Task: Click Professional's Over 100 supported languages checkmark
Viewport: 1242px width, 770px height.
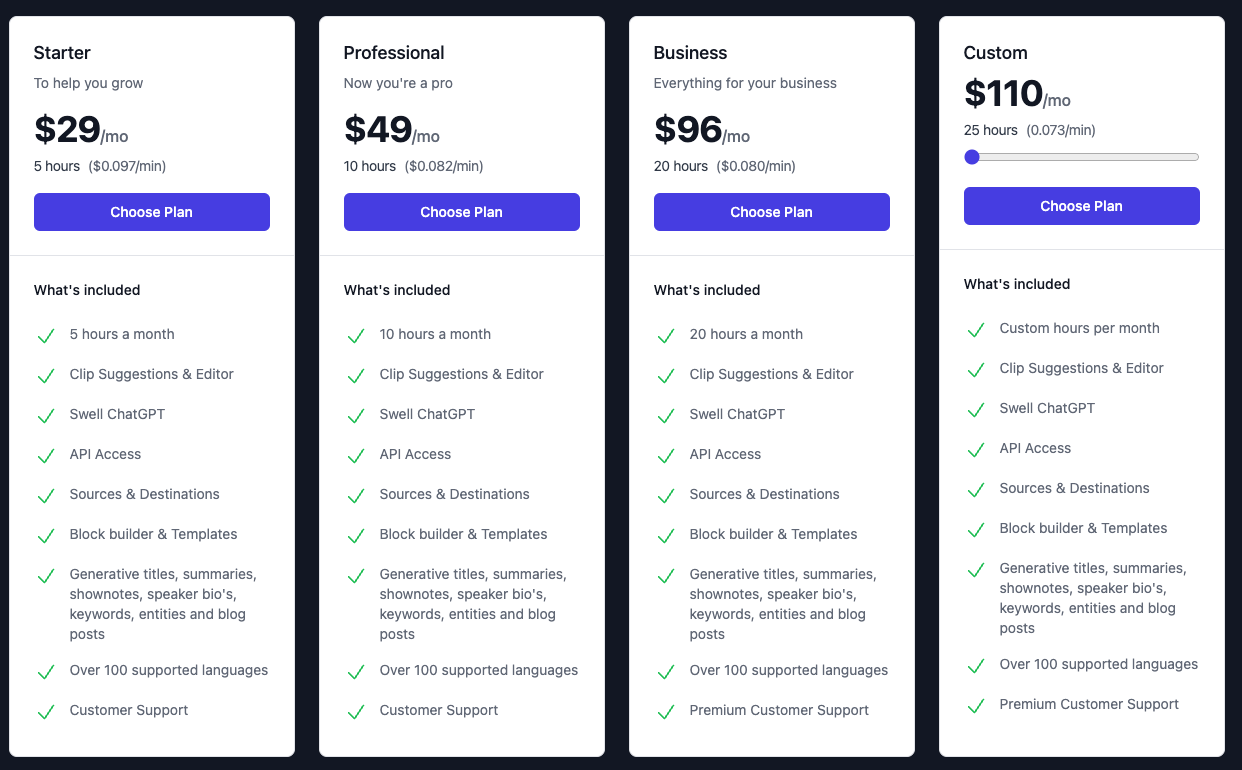Action: tap(355, 672)
